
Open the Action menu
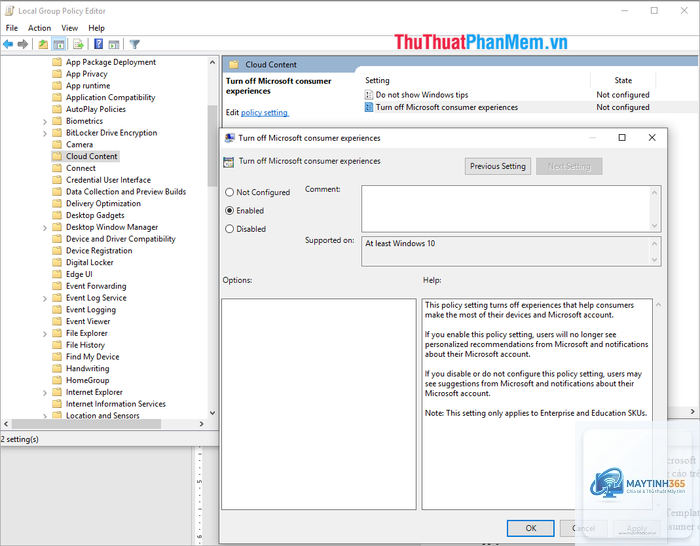pyautogui.click(x=39, y=28)
